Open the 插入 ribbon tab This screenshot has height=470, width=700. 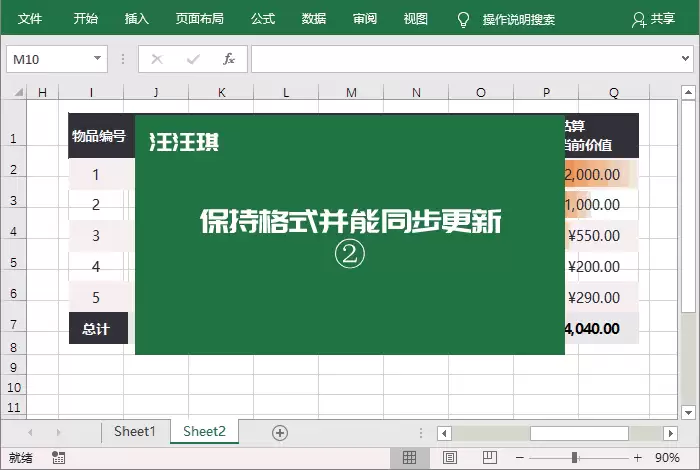click(137, 19)
